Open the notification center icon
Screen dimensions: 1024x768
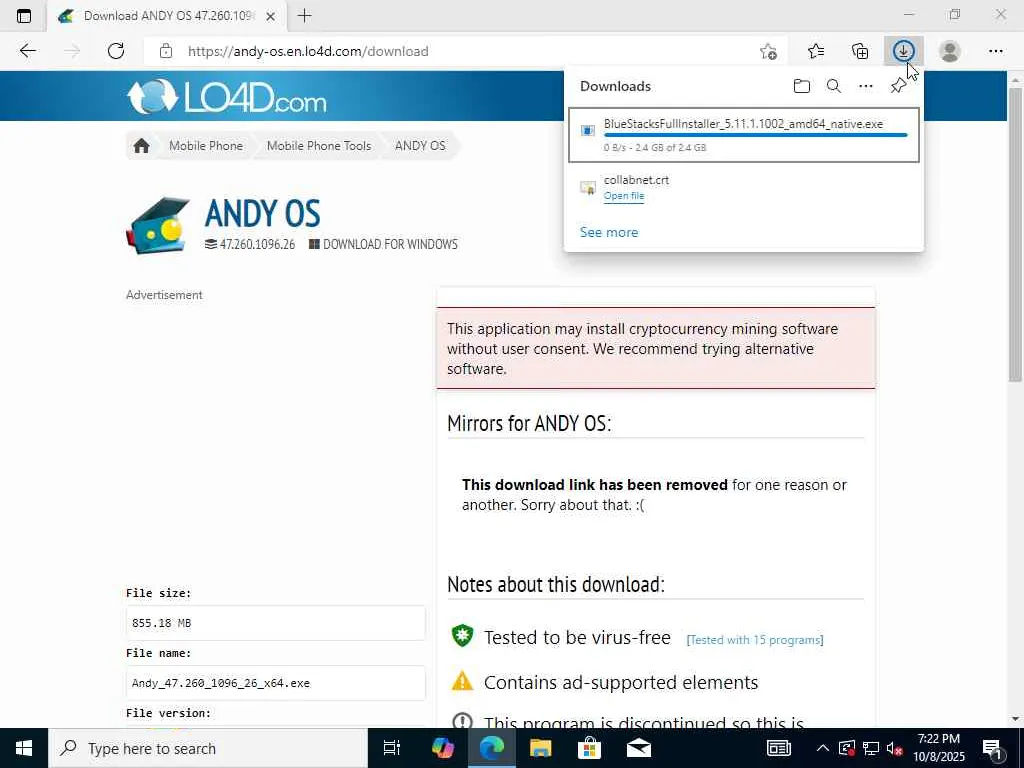click(993, 748)
